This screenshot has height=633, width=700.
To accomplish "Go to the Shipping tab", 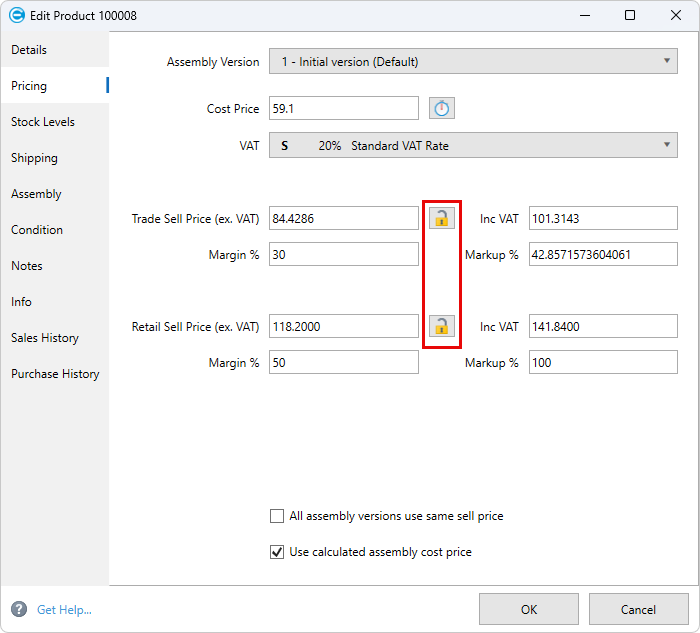I will click(x=34, y=158).
